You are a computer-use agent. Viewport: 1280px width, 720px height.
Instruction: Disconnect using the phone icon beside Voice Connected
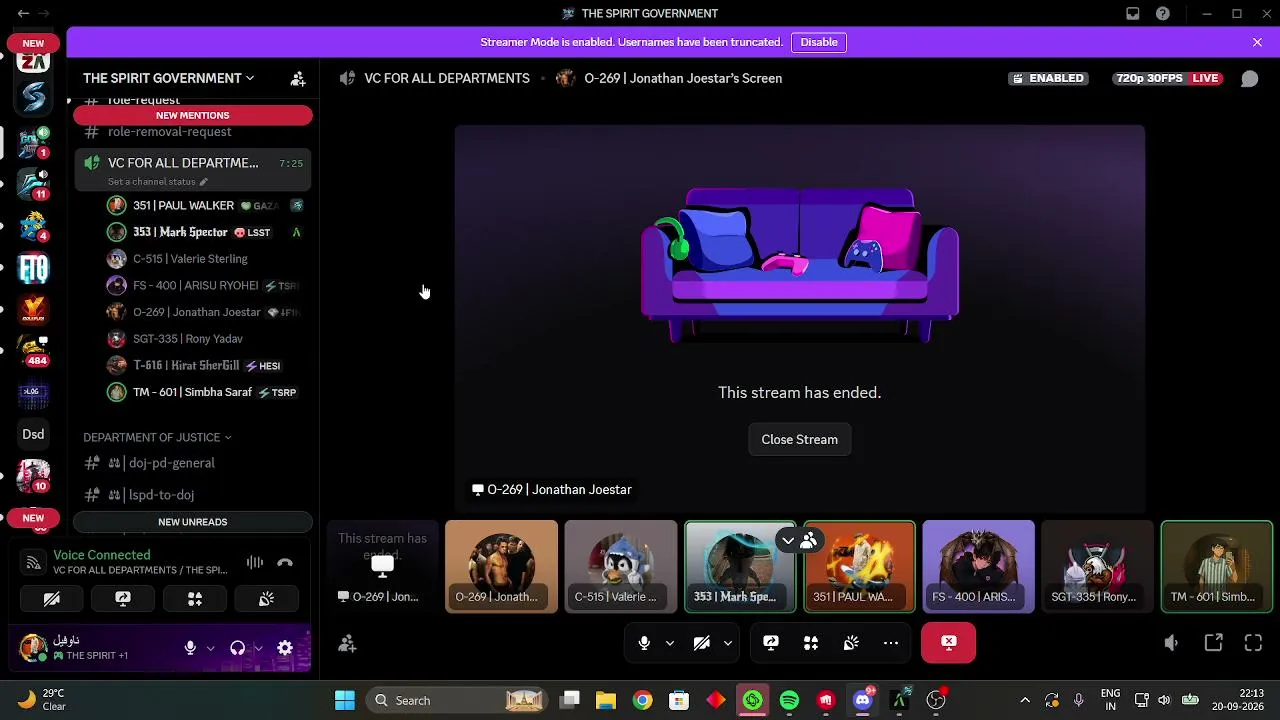point(285,563)
